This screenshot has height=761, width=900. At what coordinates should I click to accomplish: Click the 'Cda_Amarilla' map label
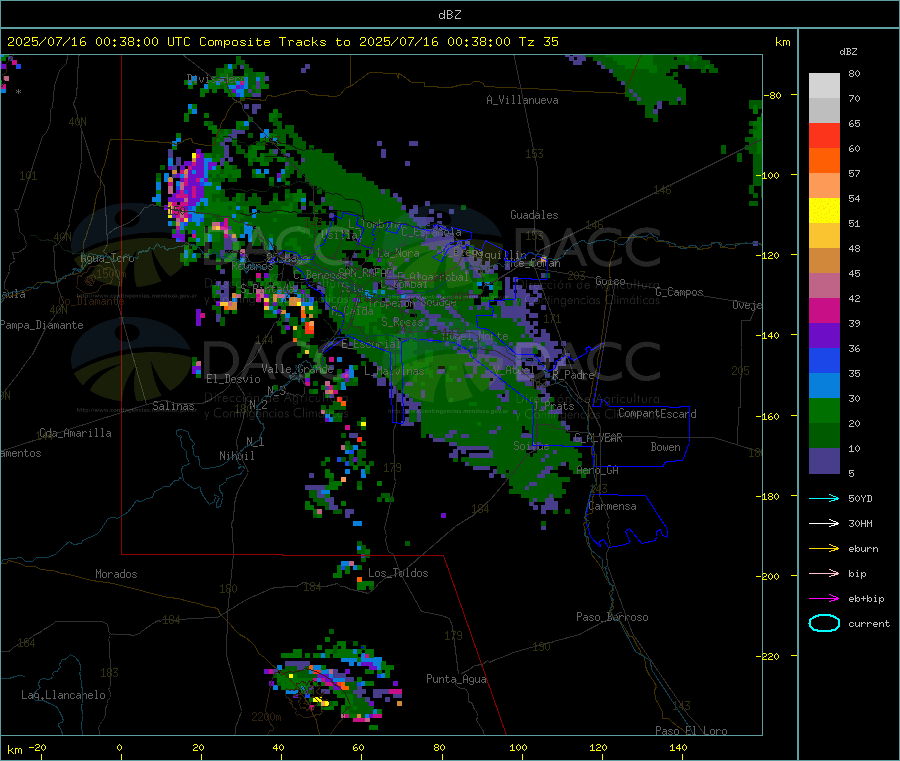tap(75, 433)
